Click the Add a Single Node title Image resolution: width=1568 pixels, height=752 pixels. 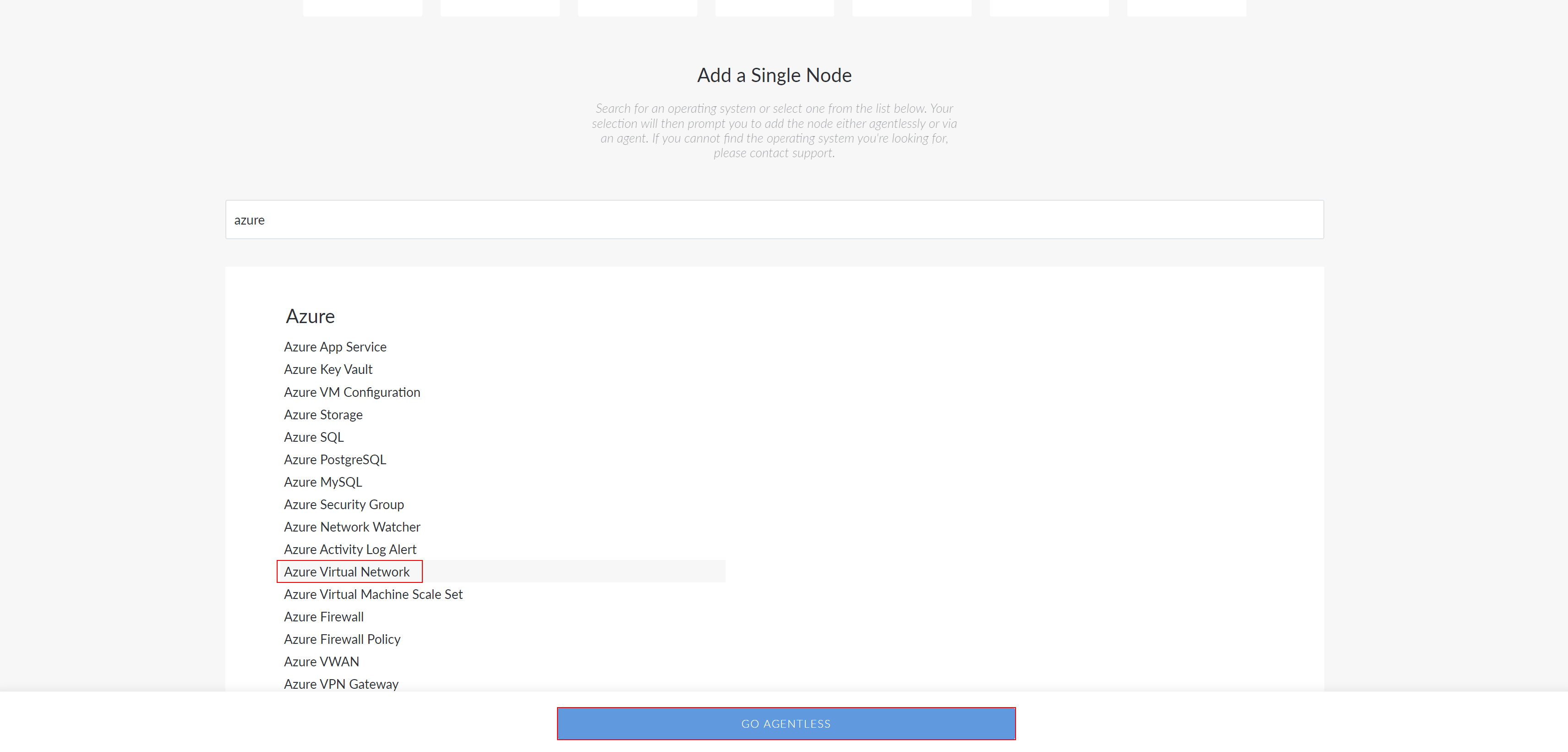pyautogui.click(x=774, y=75)
